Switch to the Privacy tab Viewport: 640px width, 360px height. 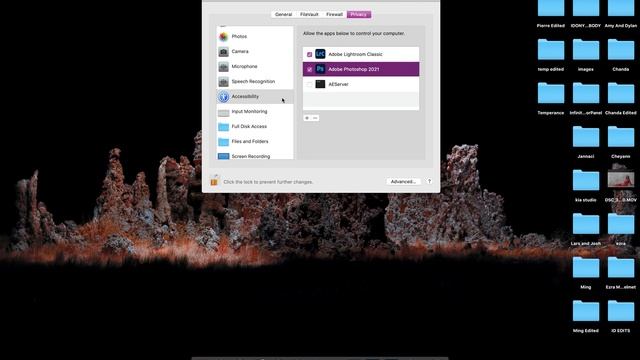tap(359, 14)
